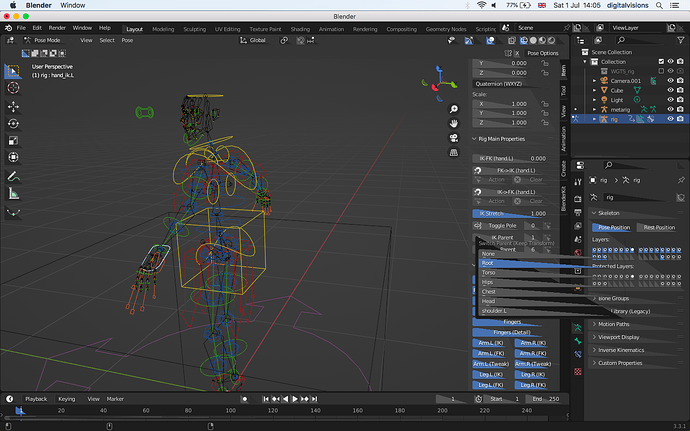Select the Move tool

tap(13, 107)
